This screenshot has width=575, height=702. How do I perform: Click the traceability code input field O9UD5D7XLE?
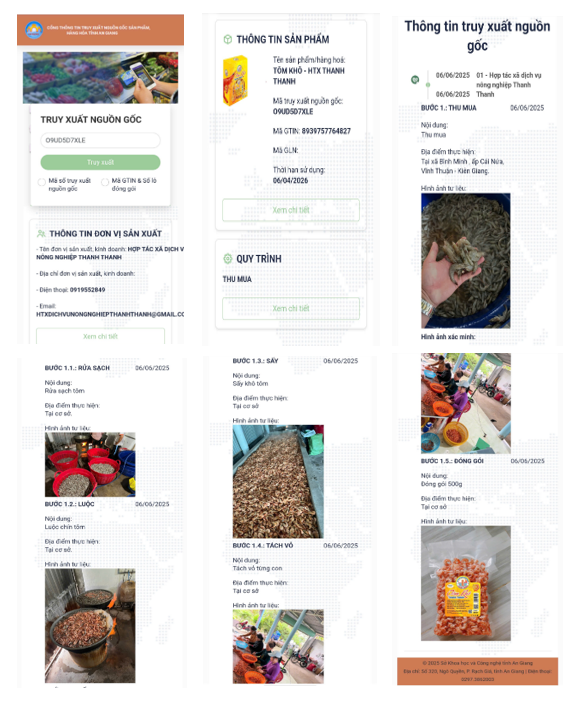pos(100,140)
